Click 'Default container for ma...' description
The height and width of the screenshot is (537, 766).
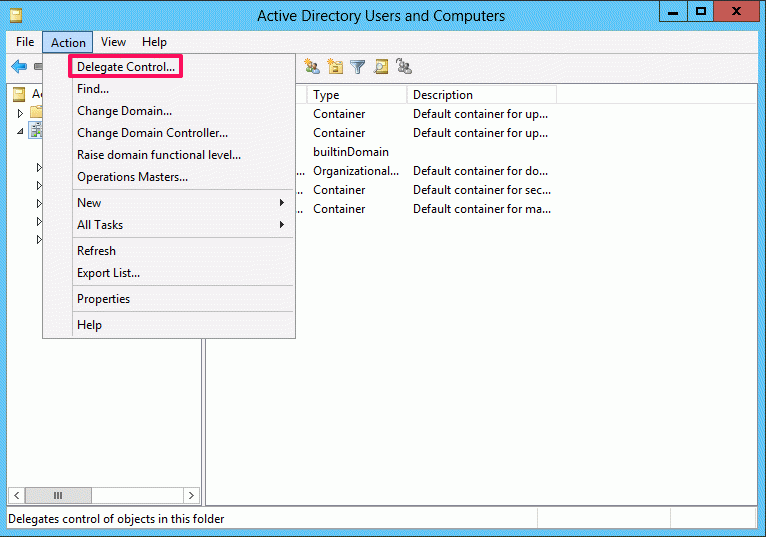(x=482, y=209)
